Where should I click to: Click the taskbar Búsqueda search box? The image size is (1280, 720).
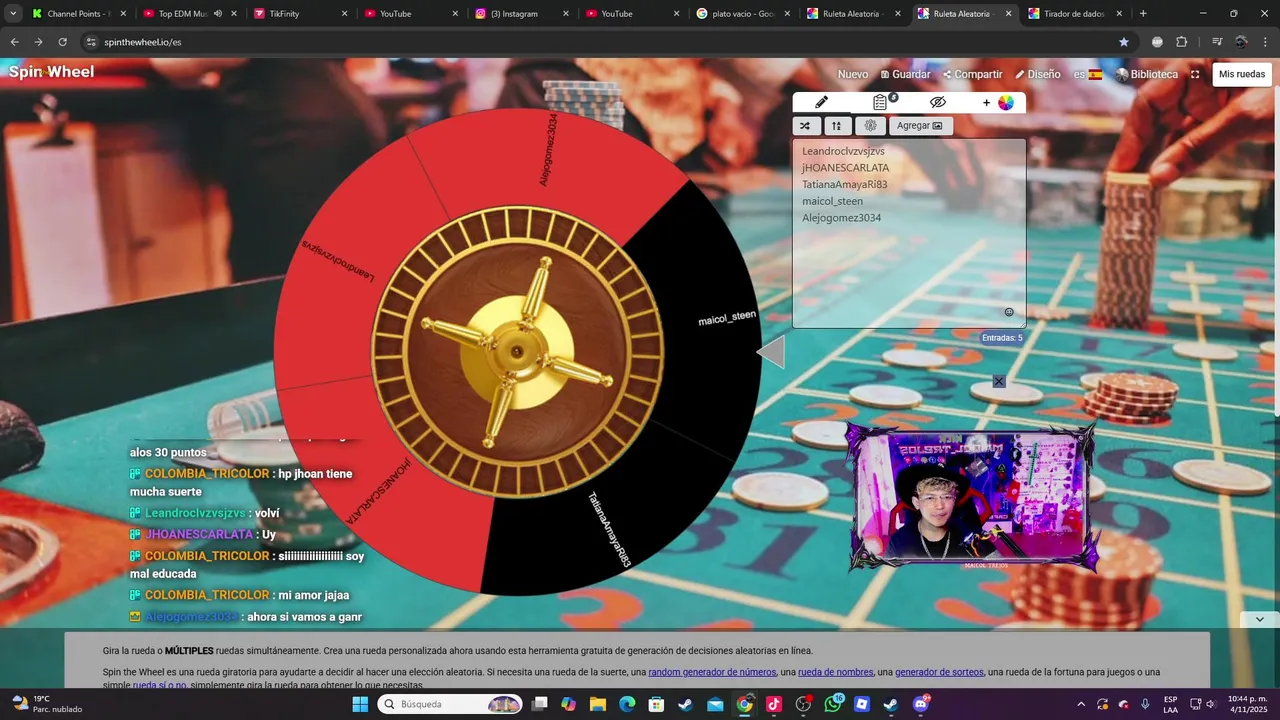[x=452, y=704]
